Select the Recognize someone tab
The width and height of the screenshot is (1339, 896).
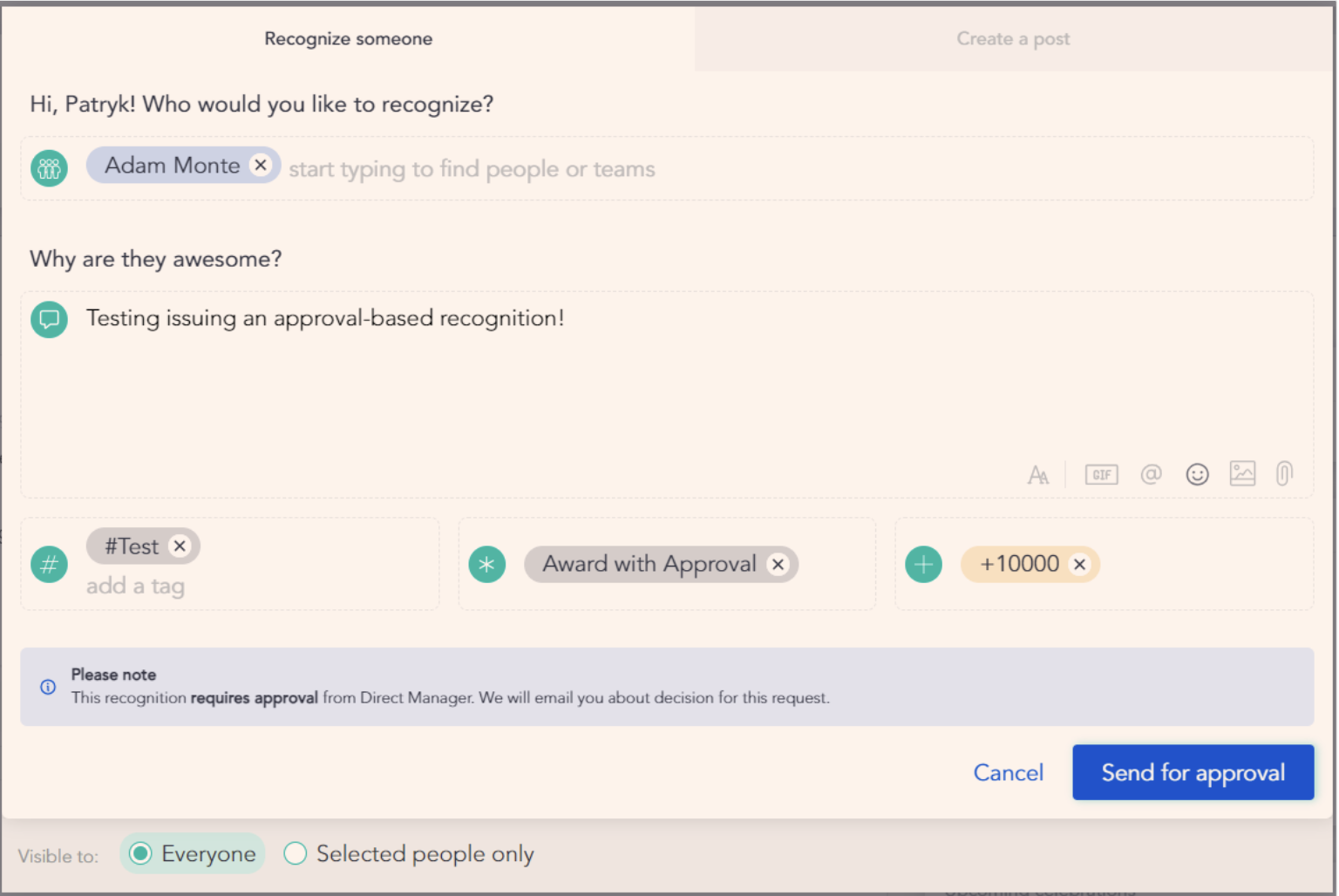348,39
